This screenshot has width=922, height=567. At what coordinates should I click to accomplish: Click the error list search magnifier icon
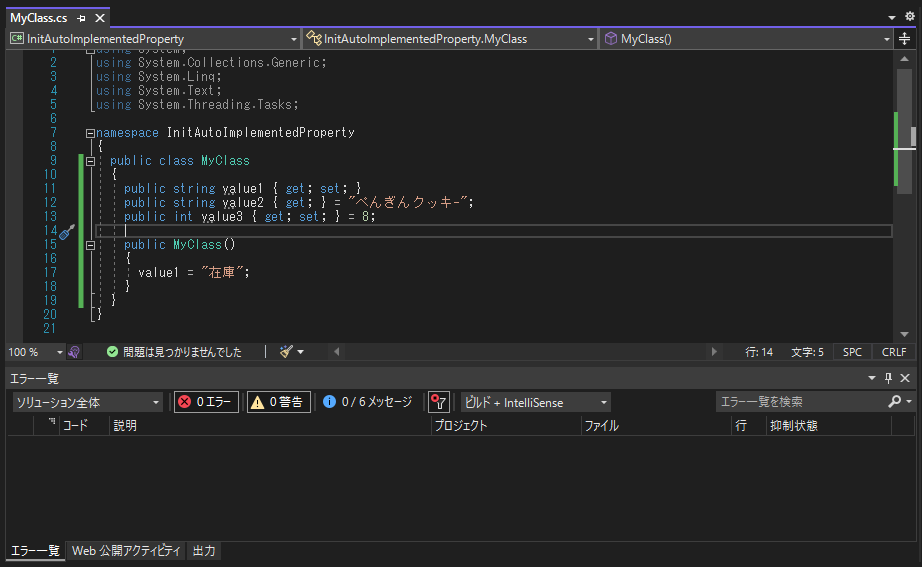click(x=894, y=402)
